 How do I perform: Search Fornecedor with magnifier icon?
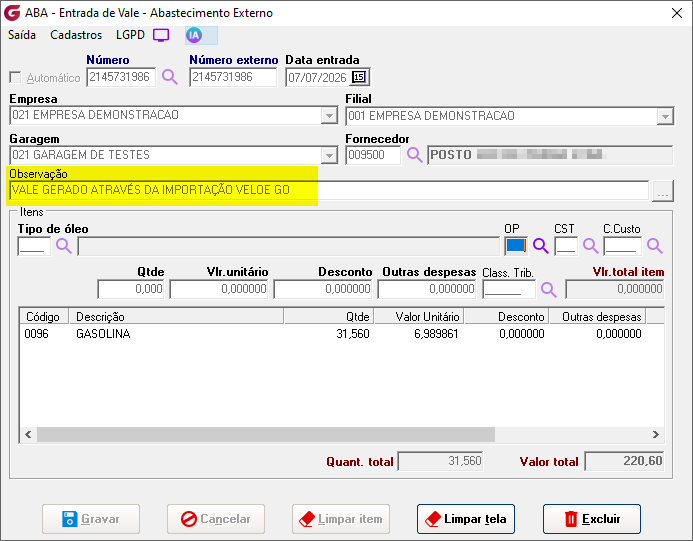(x=415, y=155)
